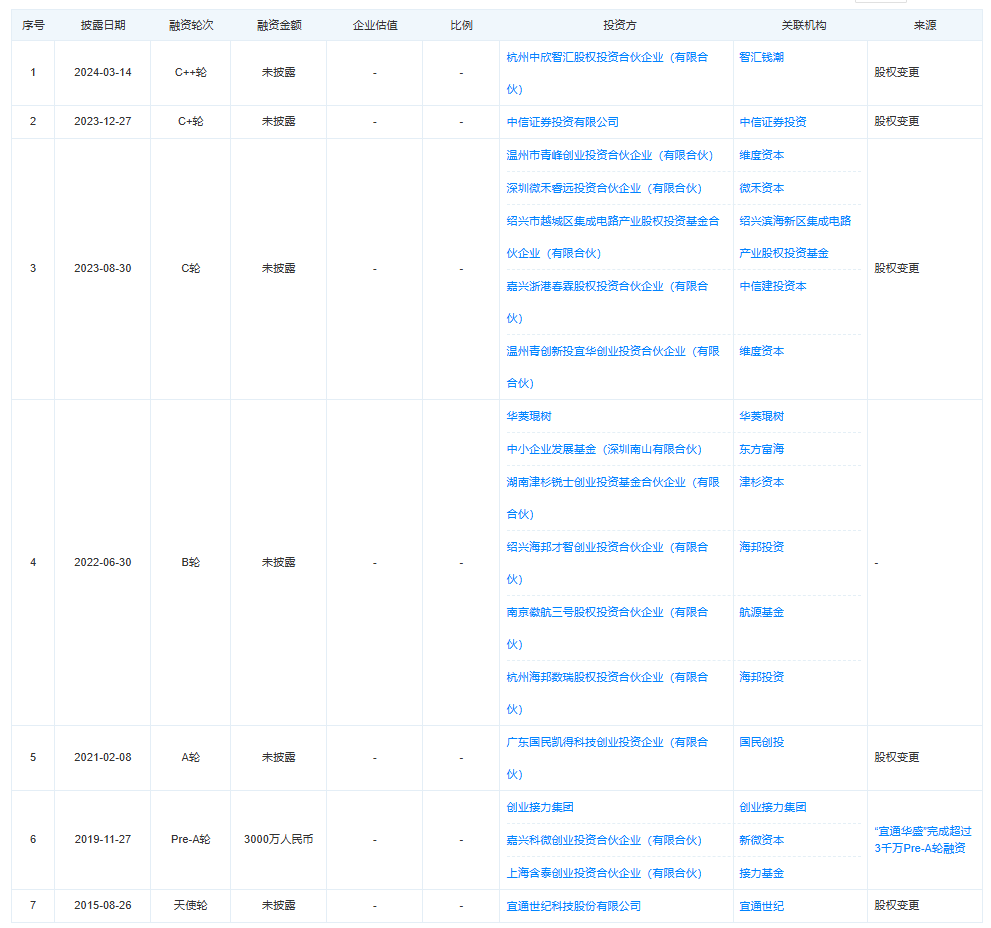This screenshot has height=928, width=991.
Task: Open investor 杭州中欣智汇股权投资合伙企业 link
Action: pyautogui.click(x=607, y=73)
